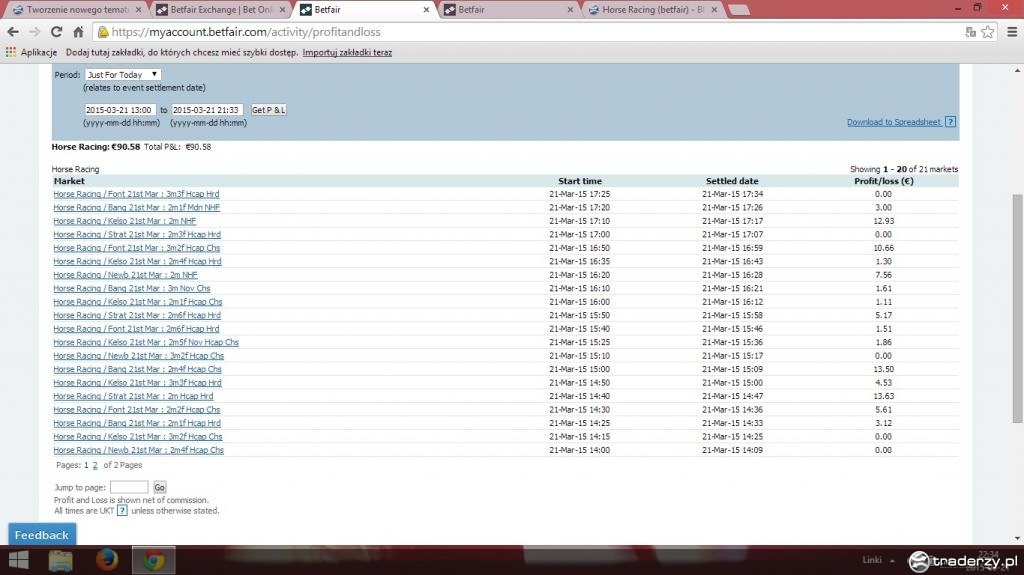Open Font 21st Mar 2m2f Hcap Chs market
1024x575 pixels.
(136, 410)
